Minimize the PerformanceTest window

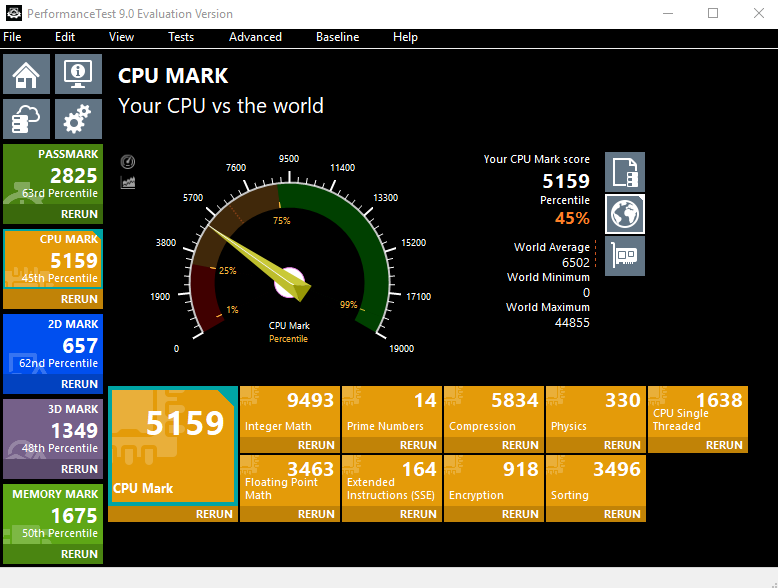(x=668, y=13)
